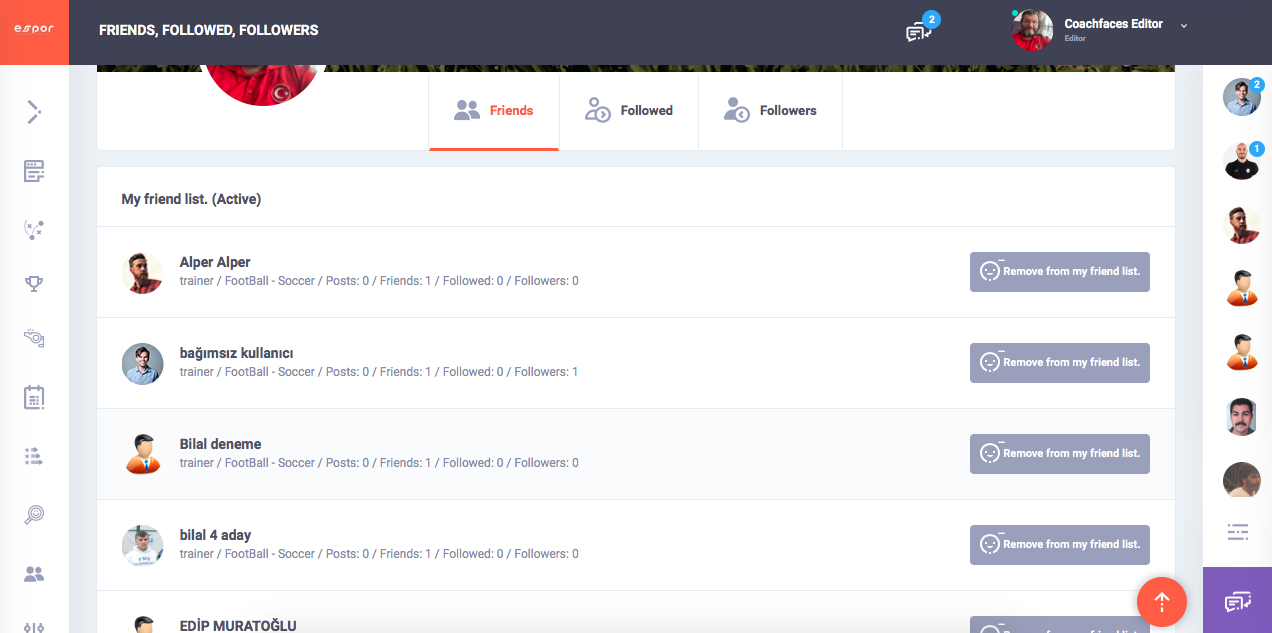Screen dimensions: 1272x633
Task: Click the trophy icon in left sidebar
Action: (34, 284)
